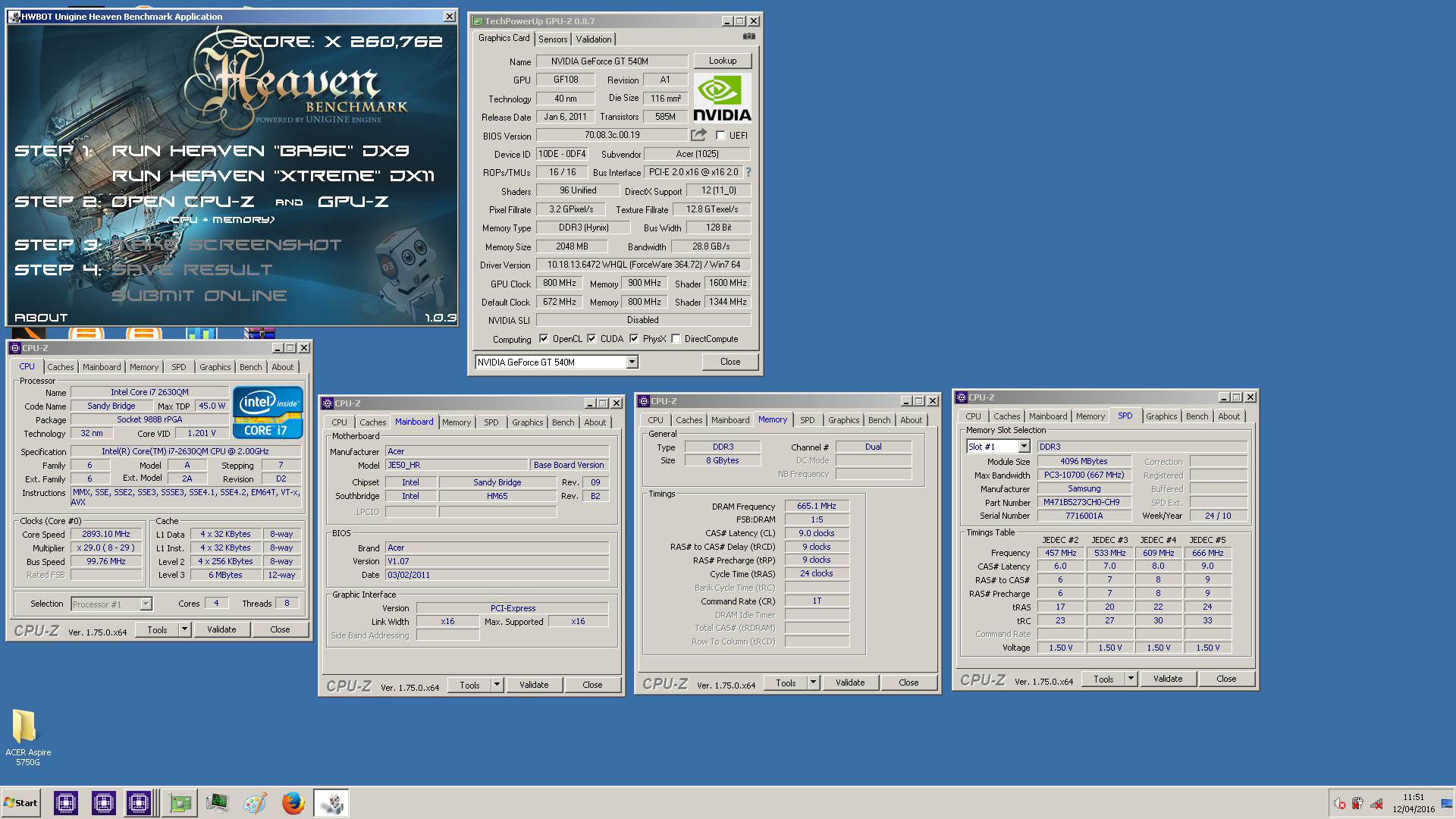Viewport: 1456px width, 819px height.
Task: Enable the DirectCompute checkbox
Action: tap(676, 339)
